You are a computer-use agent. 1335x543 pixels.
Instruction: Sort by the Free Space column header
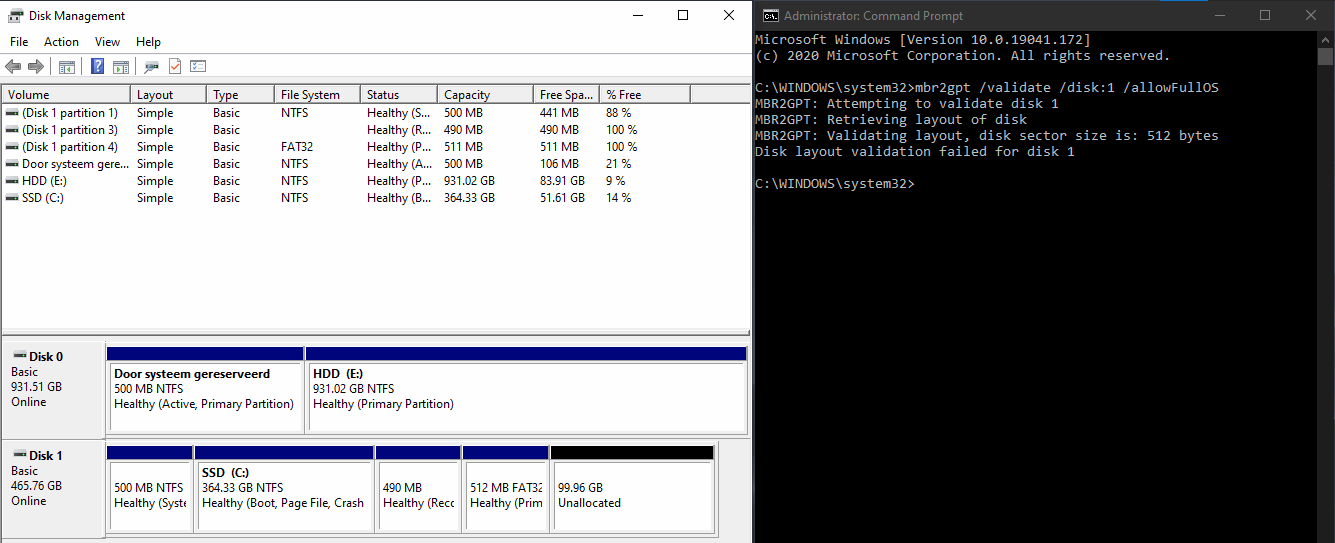tap(566, 94)
